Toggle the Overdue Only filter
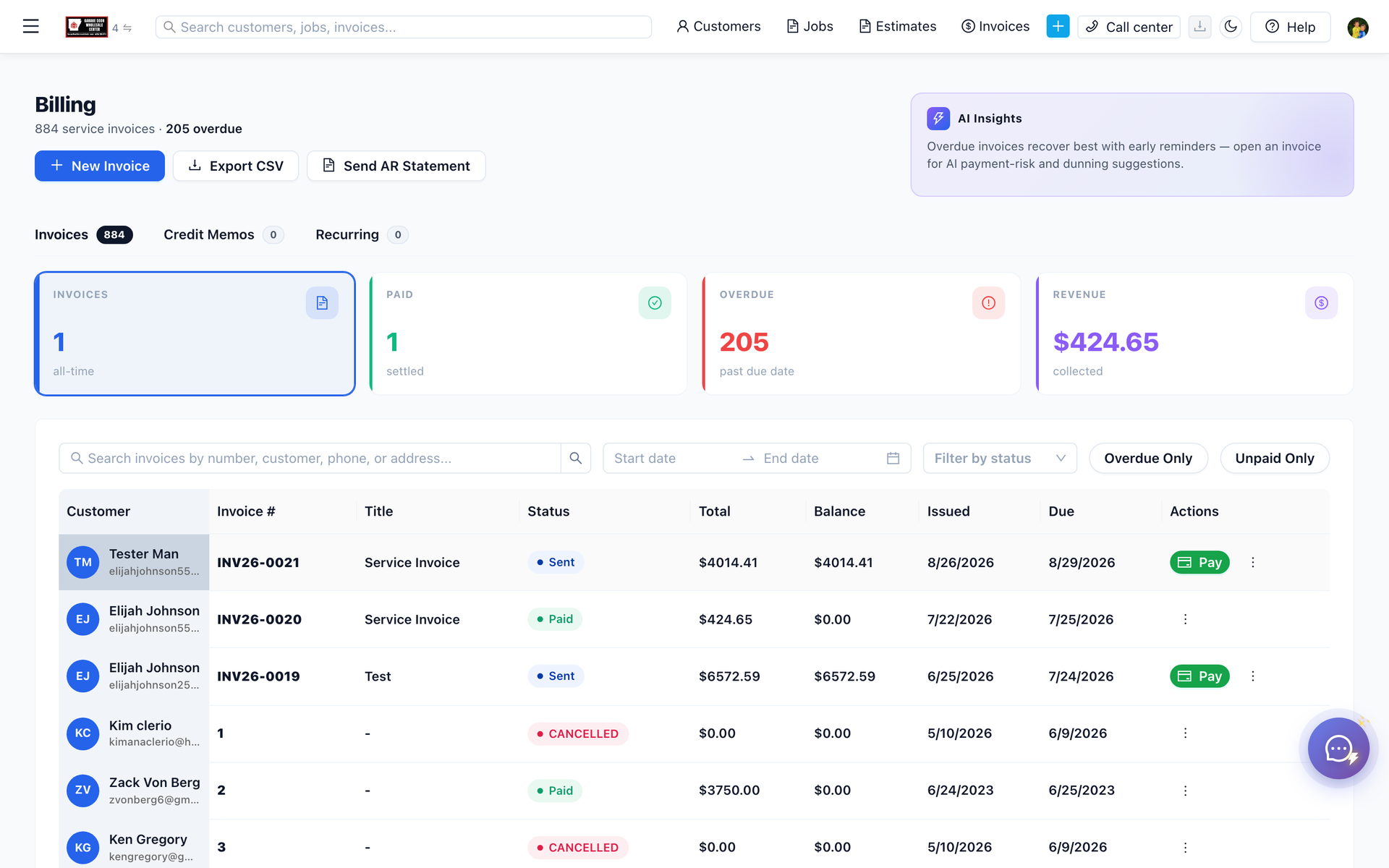 [1148, 459]
